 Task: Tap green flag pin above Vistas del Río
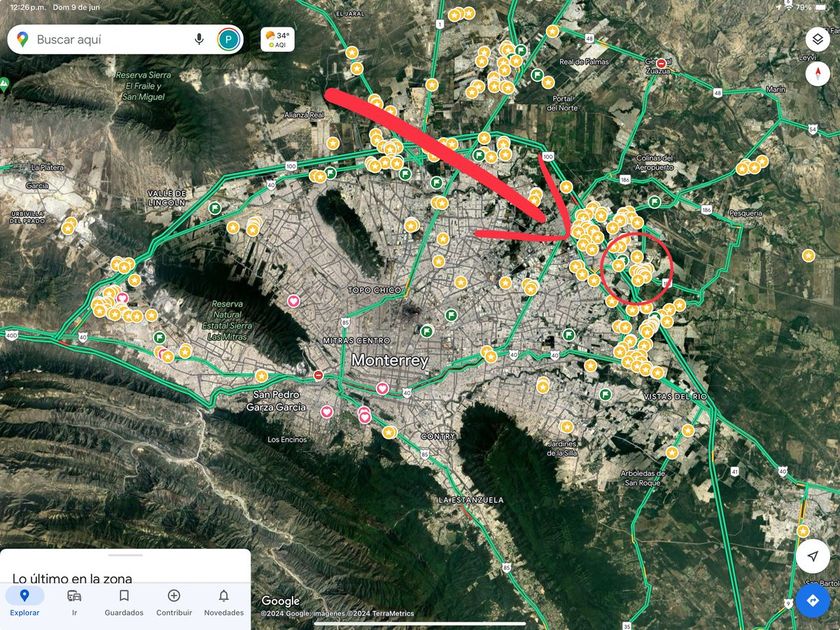point(605,395)
